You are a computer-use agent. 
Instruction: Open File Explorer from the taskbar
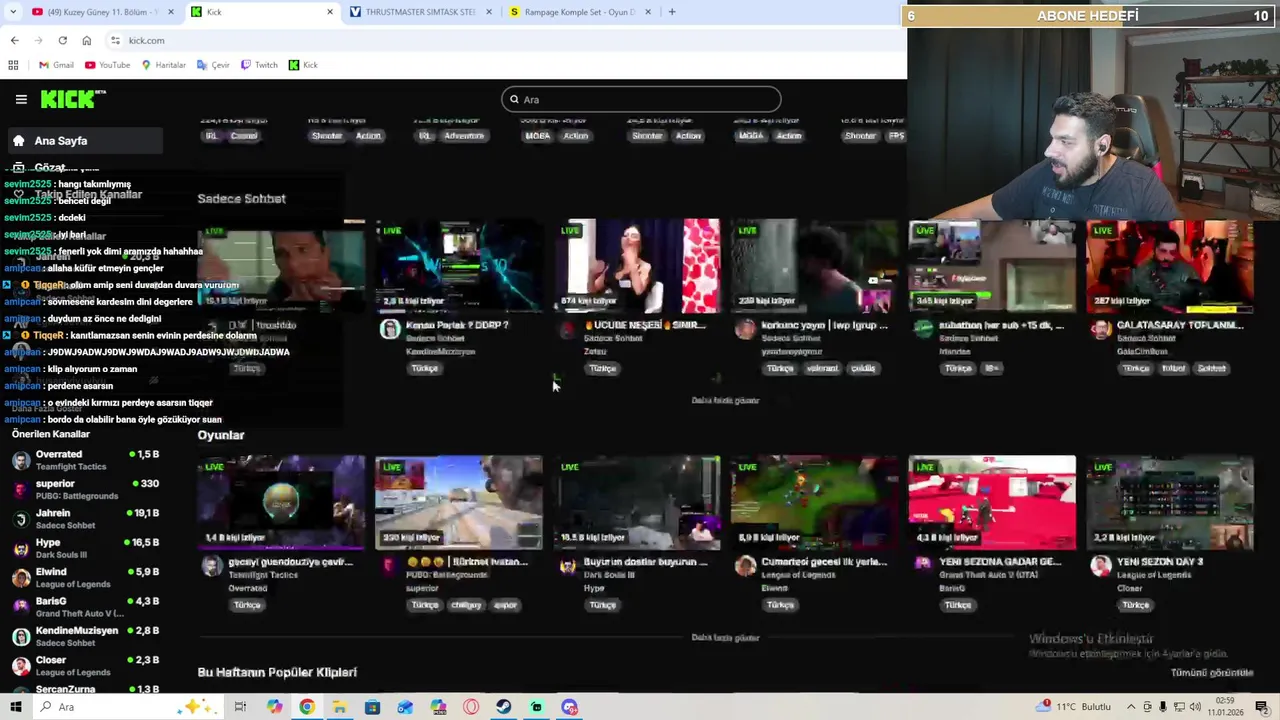[339, 707]
